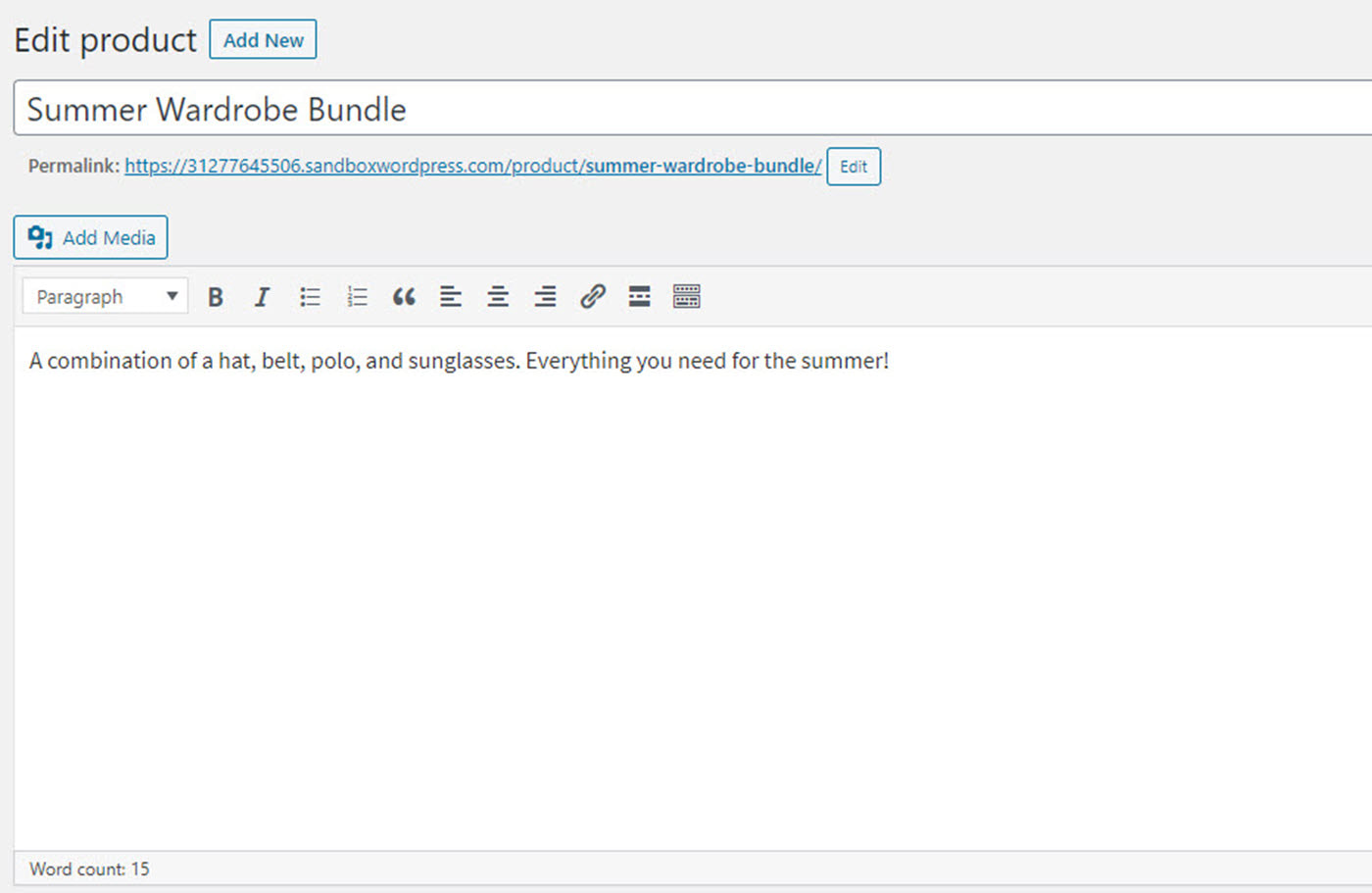Center the description text
This screenshot has width=1372, height=893.
pos(498,296)
